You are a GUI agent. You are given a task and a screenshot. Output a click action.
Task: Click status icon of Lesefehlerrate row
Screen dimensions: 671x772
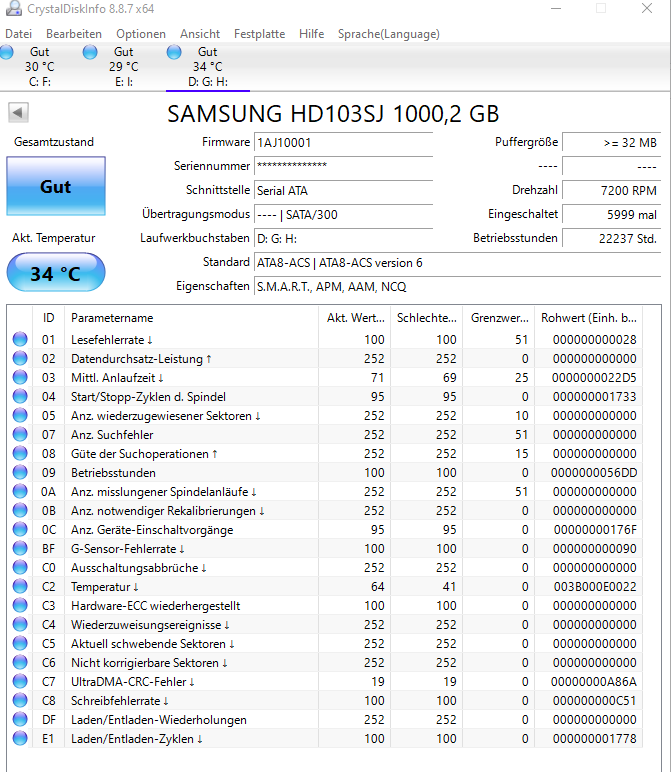click(x=20, y=339)
